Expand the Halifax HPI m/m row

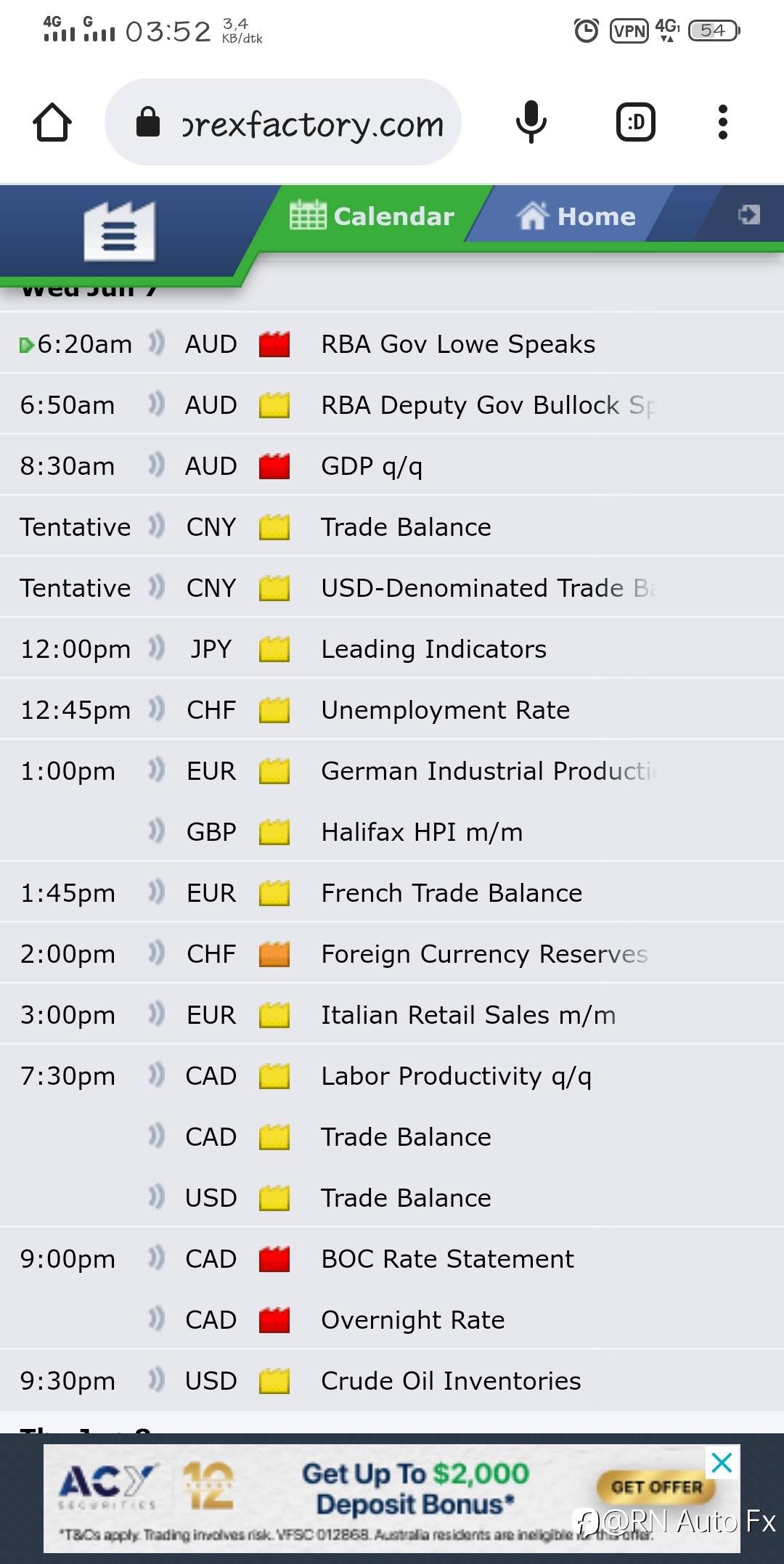(422, 832)
